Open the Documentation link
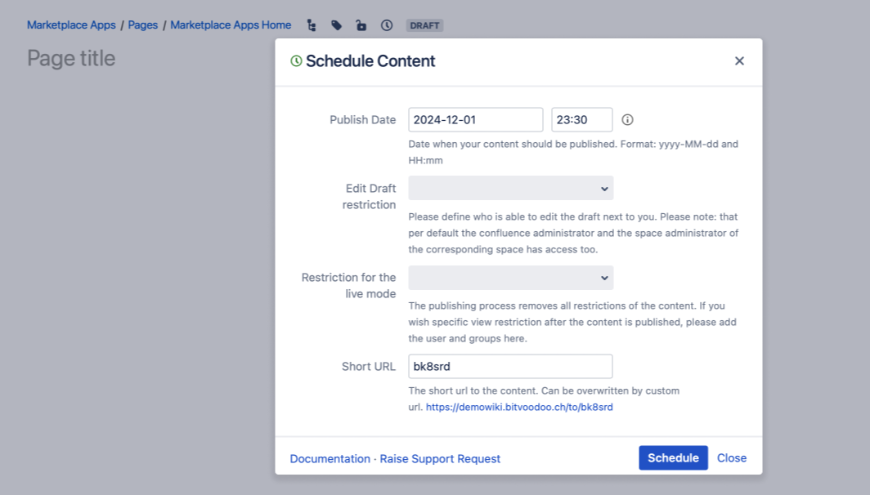This screenshot has height=495, width=870. [x=330, y=459]
